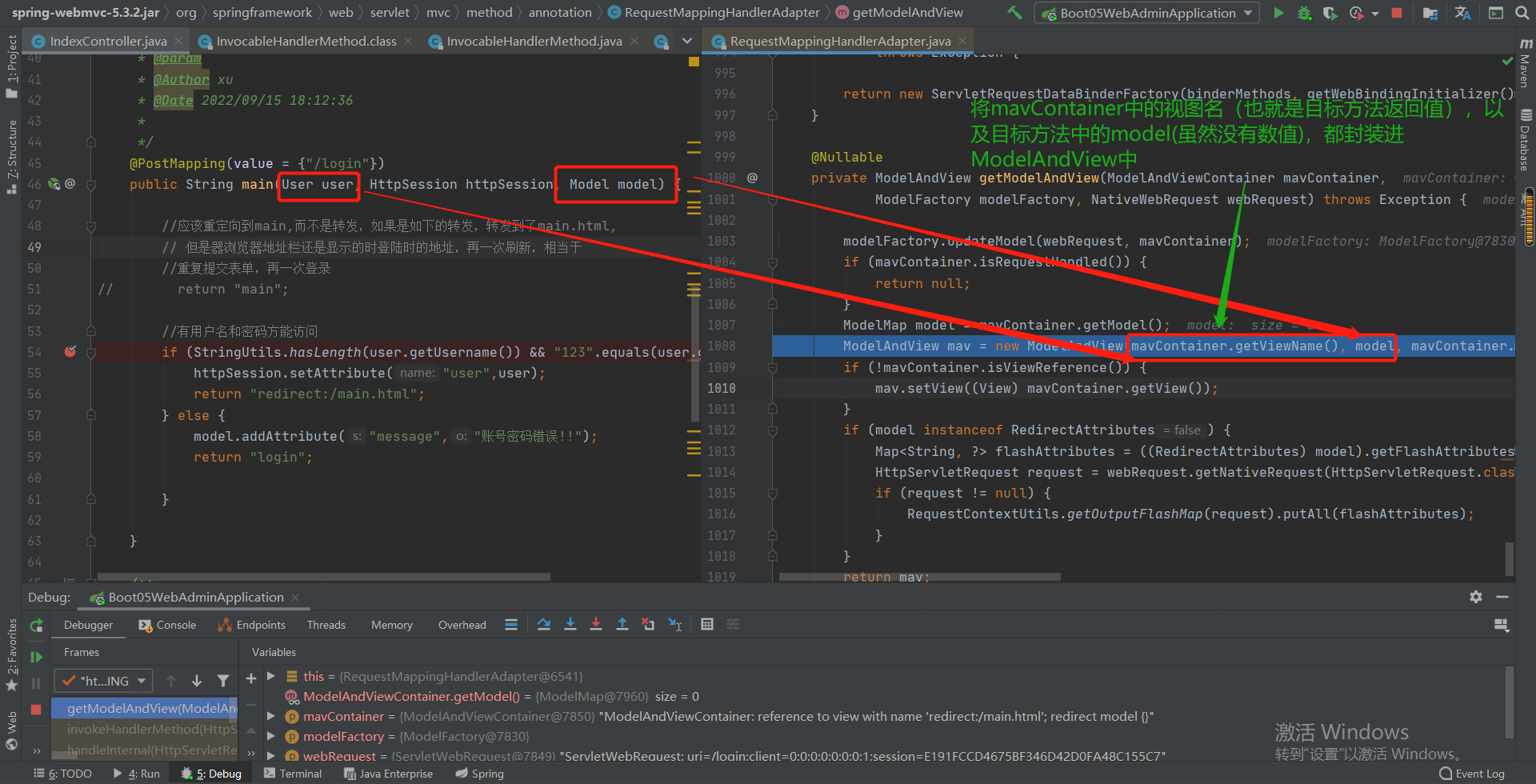Image resolution: width=1536 pixels, height=784 pixels.
Task: Toggle fold marker at line 1004
Action: tap(773, 262)
